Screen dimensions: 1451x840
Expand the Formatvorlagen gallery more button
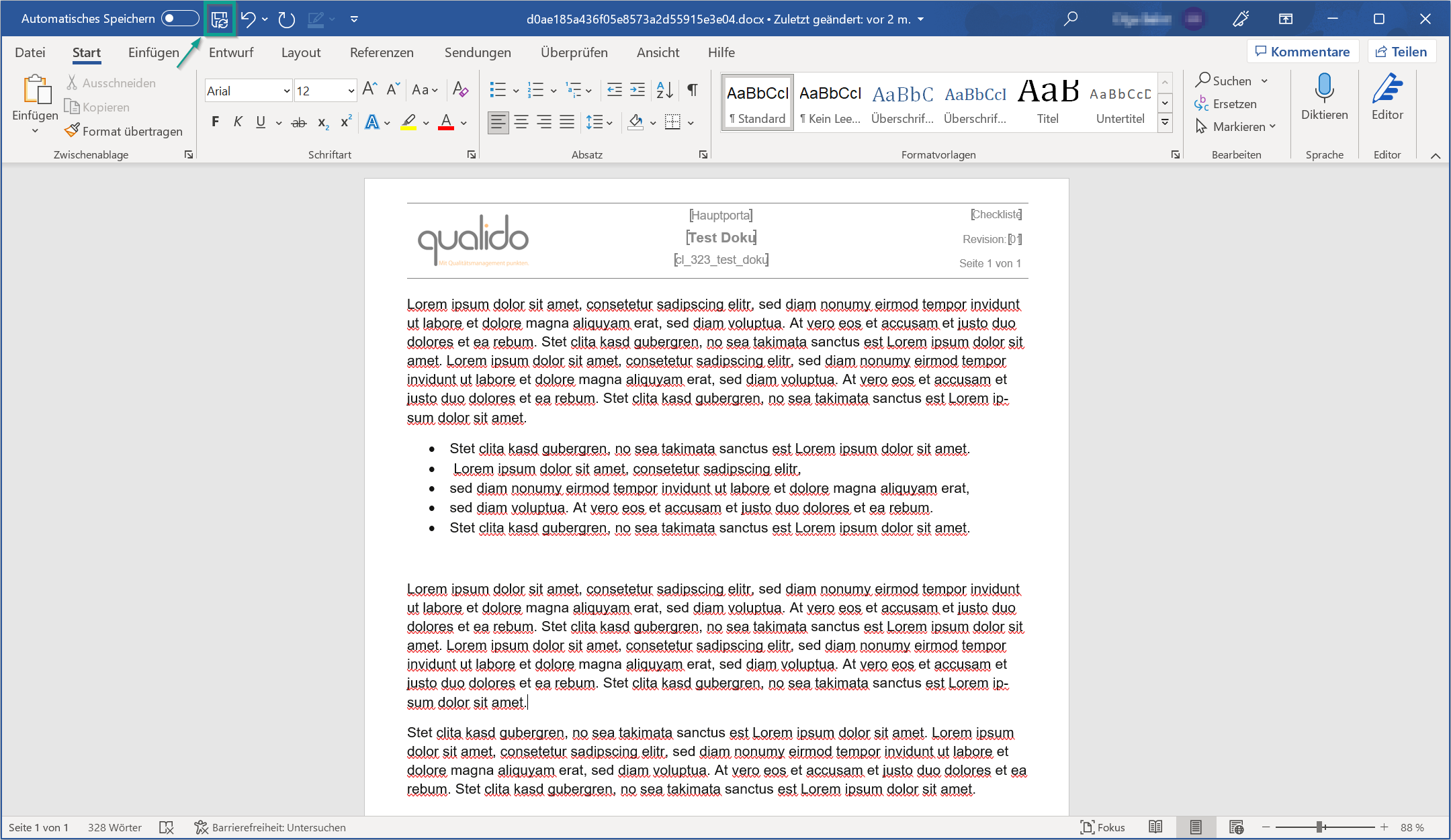[x=1166, y=123]
